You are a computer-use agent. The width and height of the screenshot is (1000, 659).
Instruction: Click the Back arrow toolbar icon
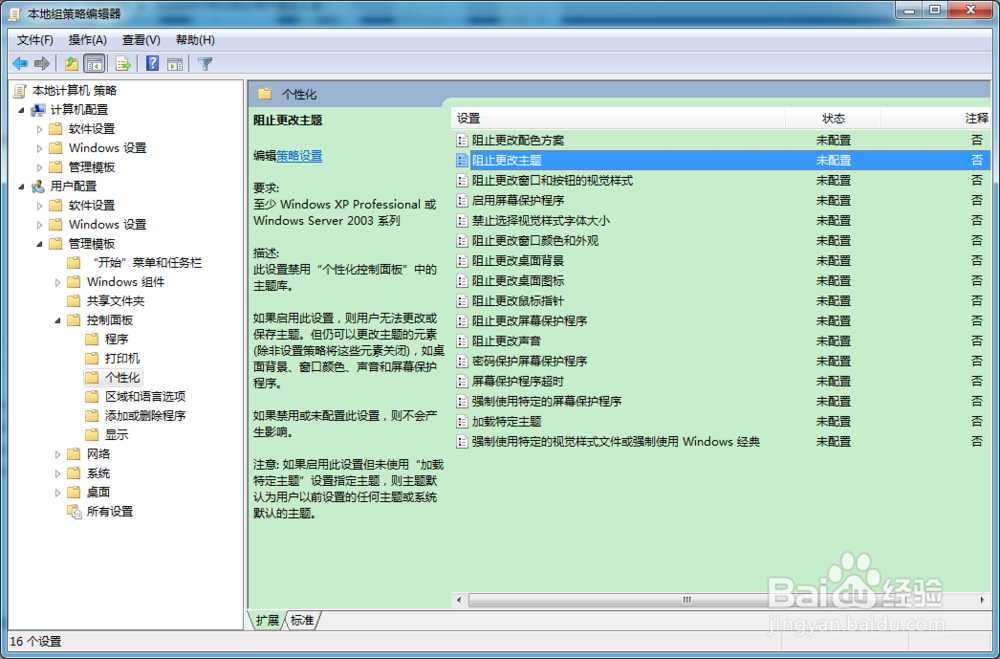point(20,64)
